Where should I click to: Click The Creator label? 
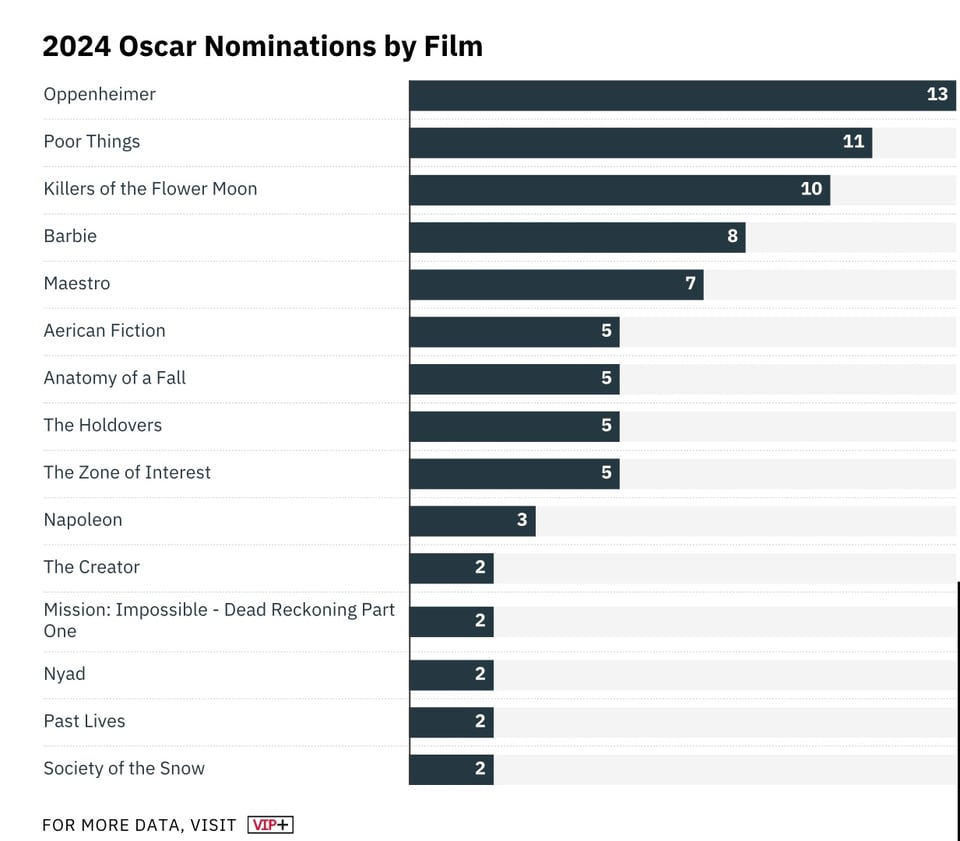pyautogui.click(x=91, y=567)
